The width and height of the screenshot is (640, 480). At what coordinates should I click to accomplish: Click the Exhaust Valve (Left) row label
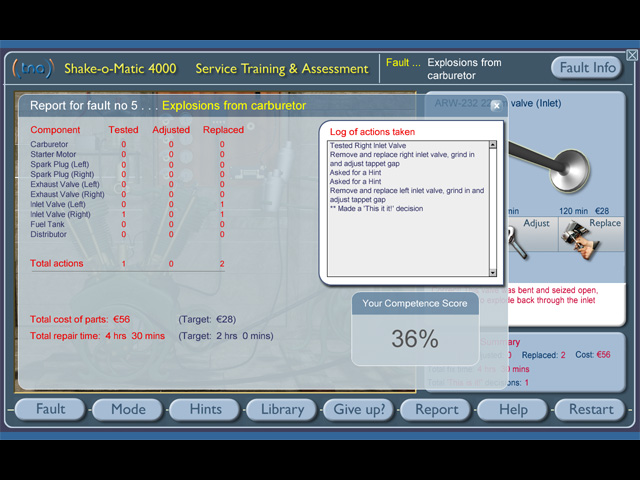point(65,184)
